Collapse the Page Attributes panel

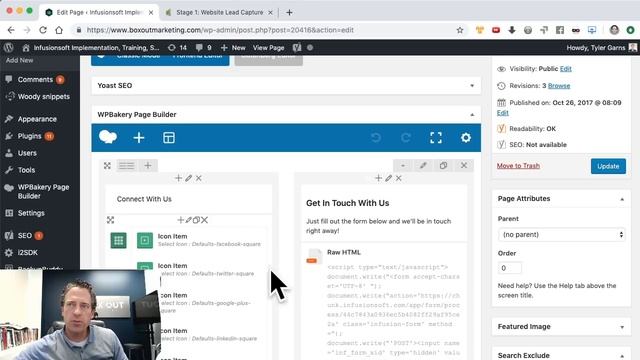[622, 199]
